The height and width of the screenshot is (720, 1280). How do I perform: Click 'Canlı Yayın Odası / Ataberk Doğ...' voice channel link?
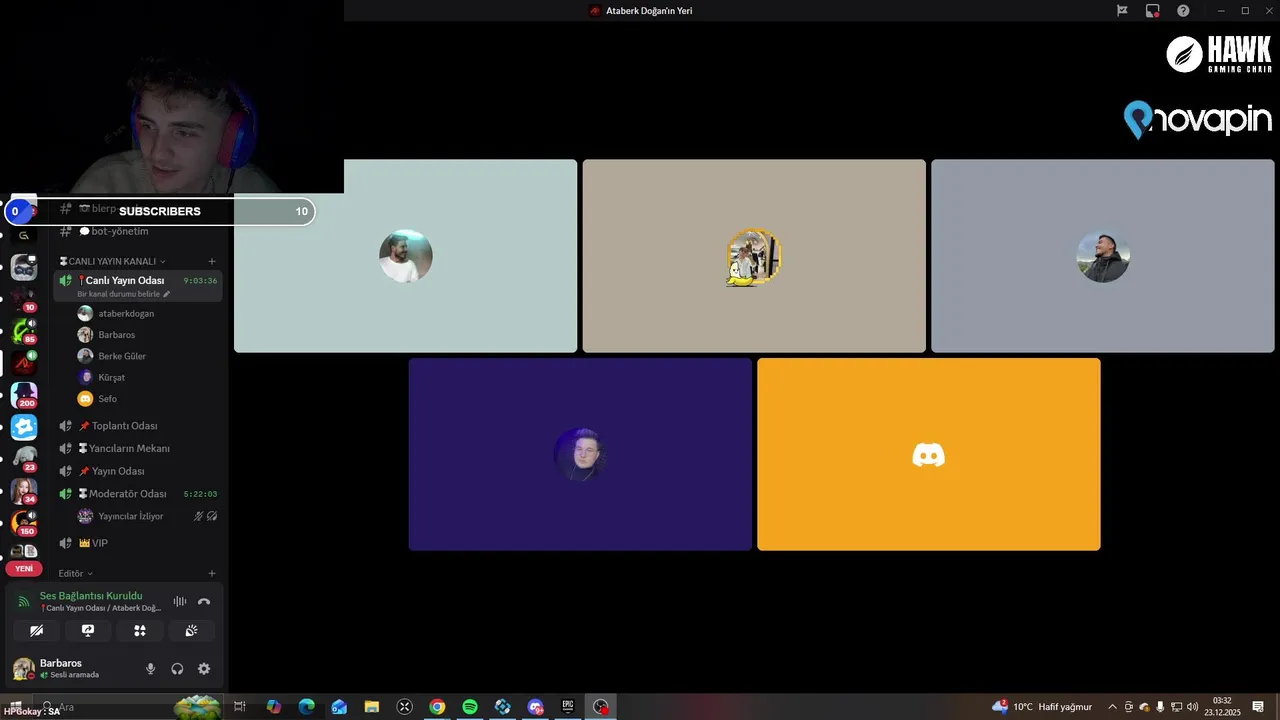point(100,608)
